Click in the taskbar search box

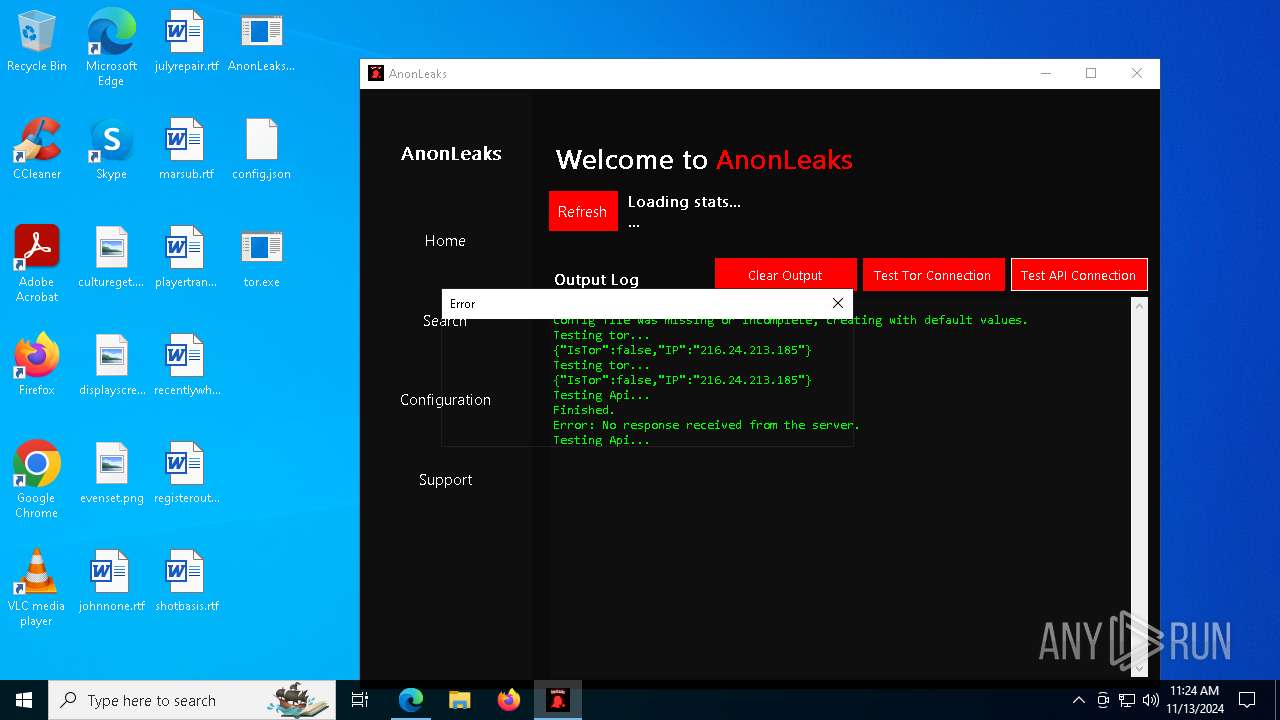click(192, 700)
